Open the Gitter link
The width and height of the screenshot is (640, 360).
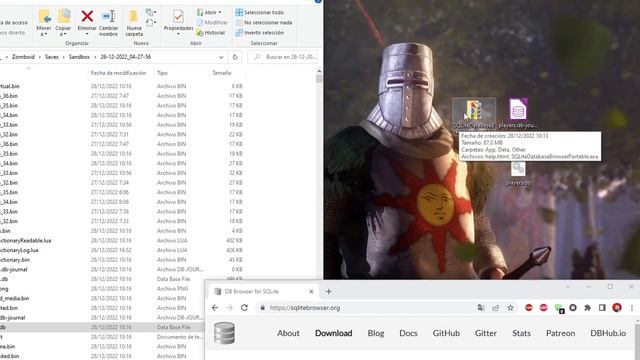(x=486, y=333)
